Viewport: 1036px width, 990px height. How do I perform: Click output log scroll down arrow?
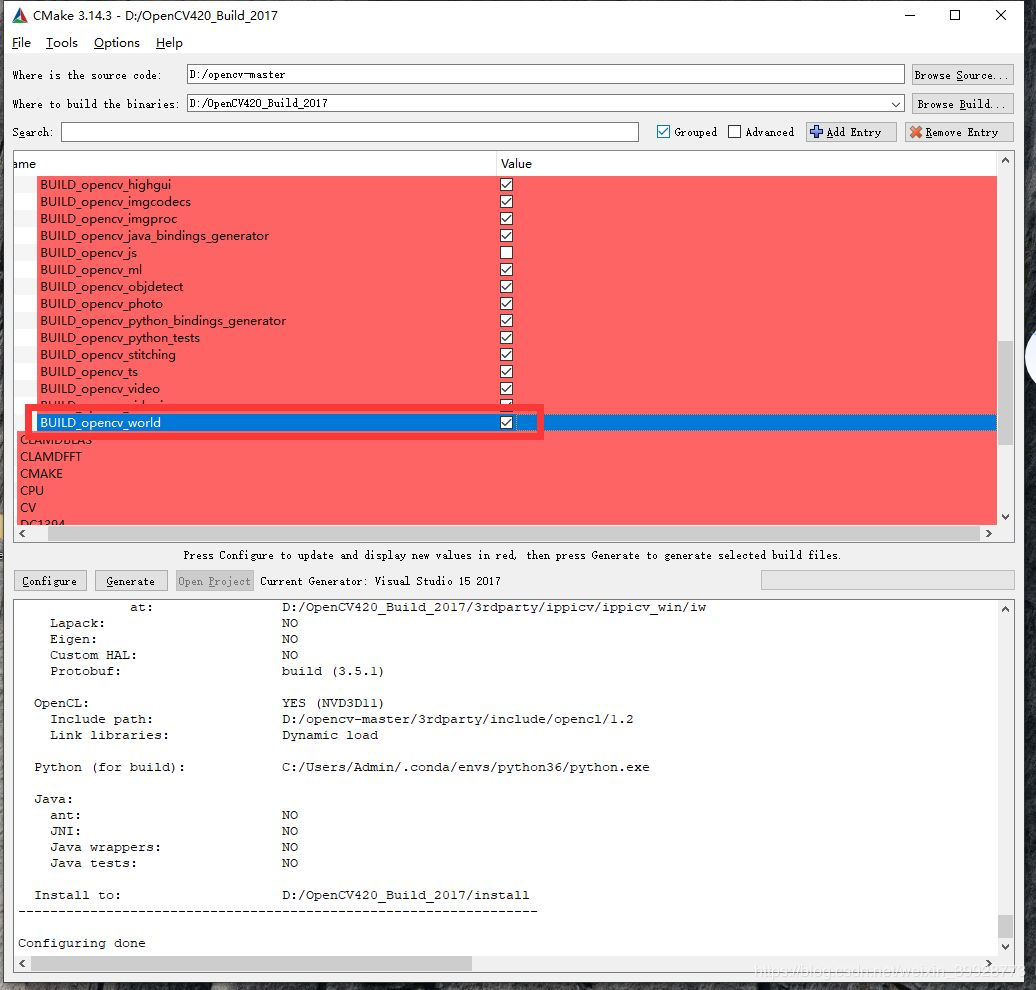[1005, 947]
